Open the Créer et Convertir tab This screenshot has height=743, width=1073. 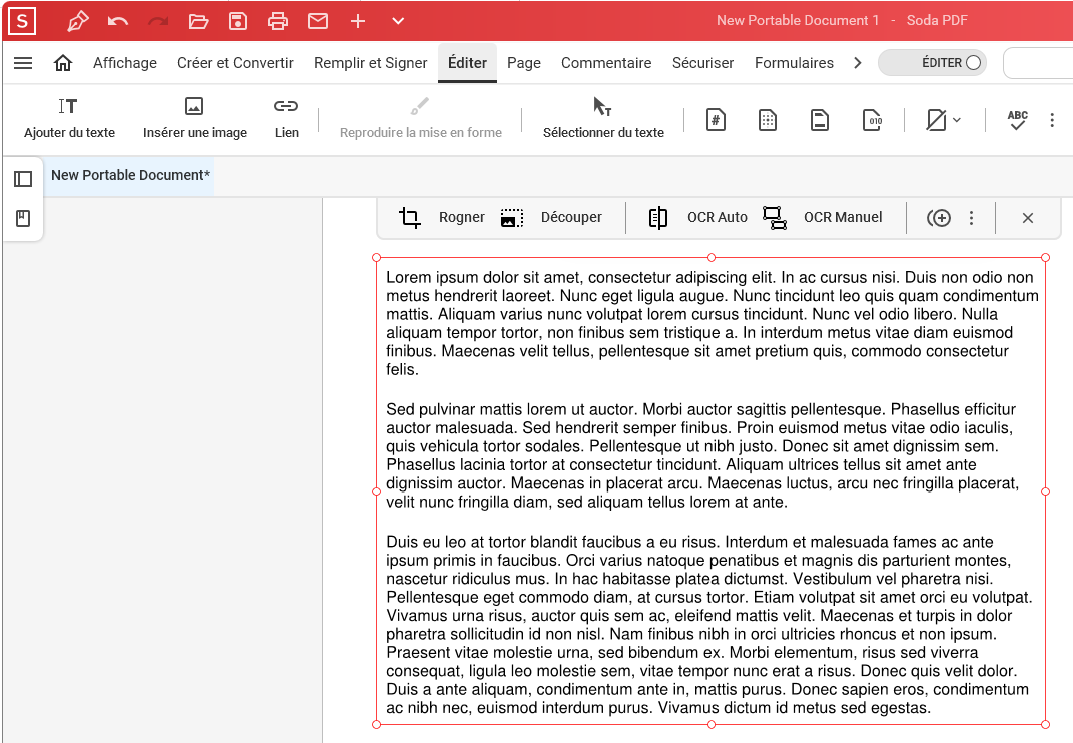pos(235,63)
